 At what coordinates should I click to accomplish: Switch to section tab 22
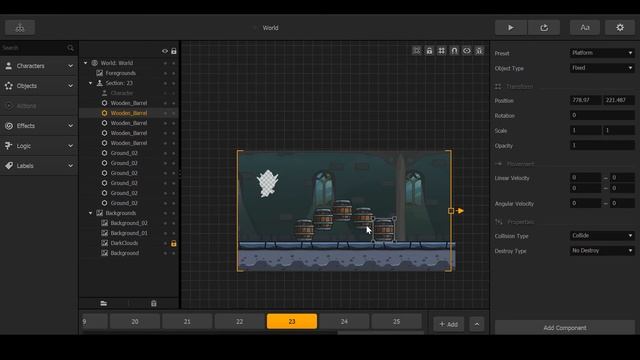239,322
